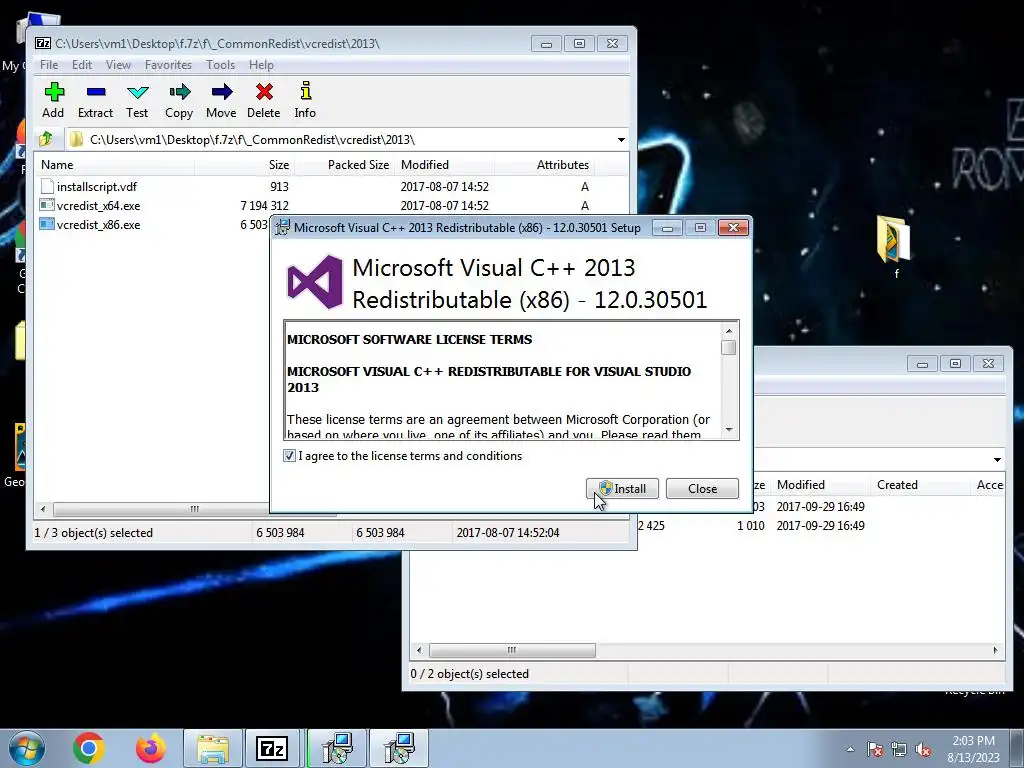Open the Favorites menu
This screenshot has width=1024, height=768.
tap(168, 65)
